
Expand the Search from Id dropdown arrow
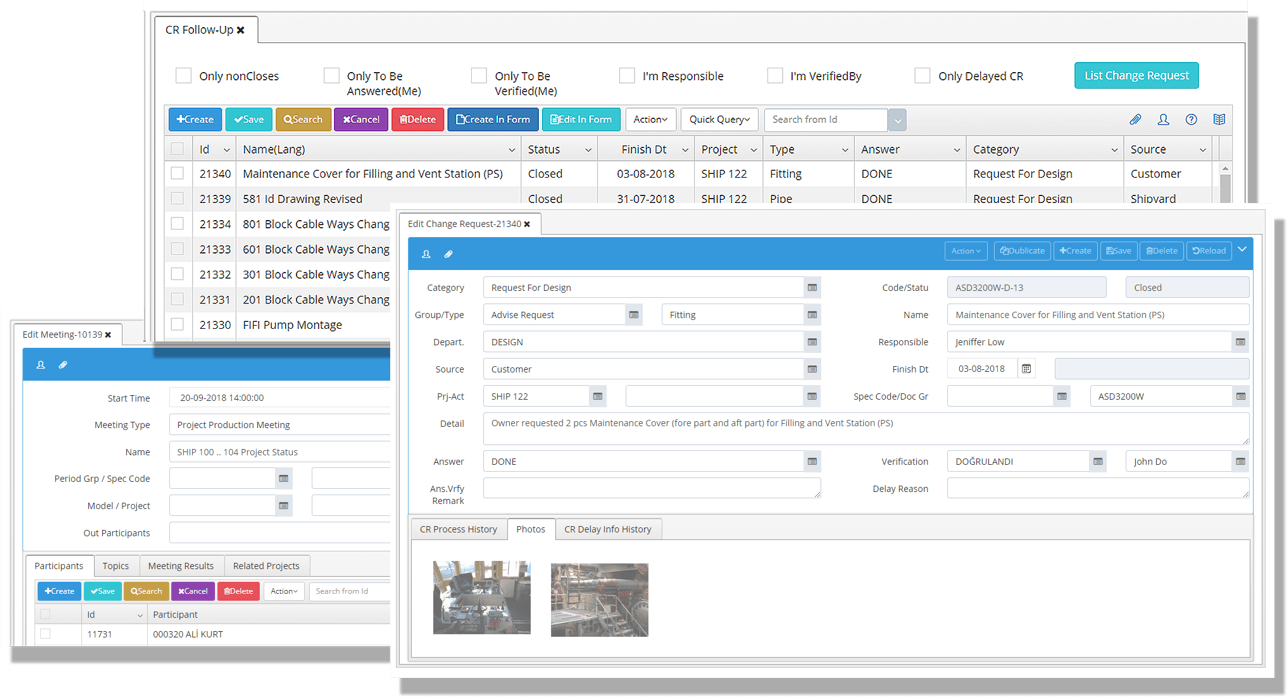(897, 120)
